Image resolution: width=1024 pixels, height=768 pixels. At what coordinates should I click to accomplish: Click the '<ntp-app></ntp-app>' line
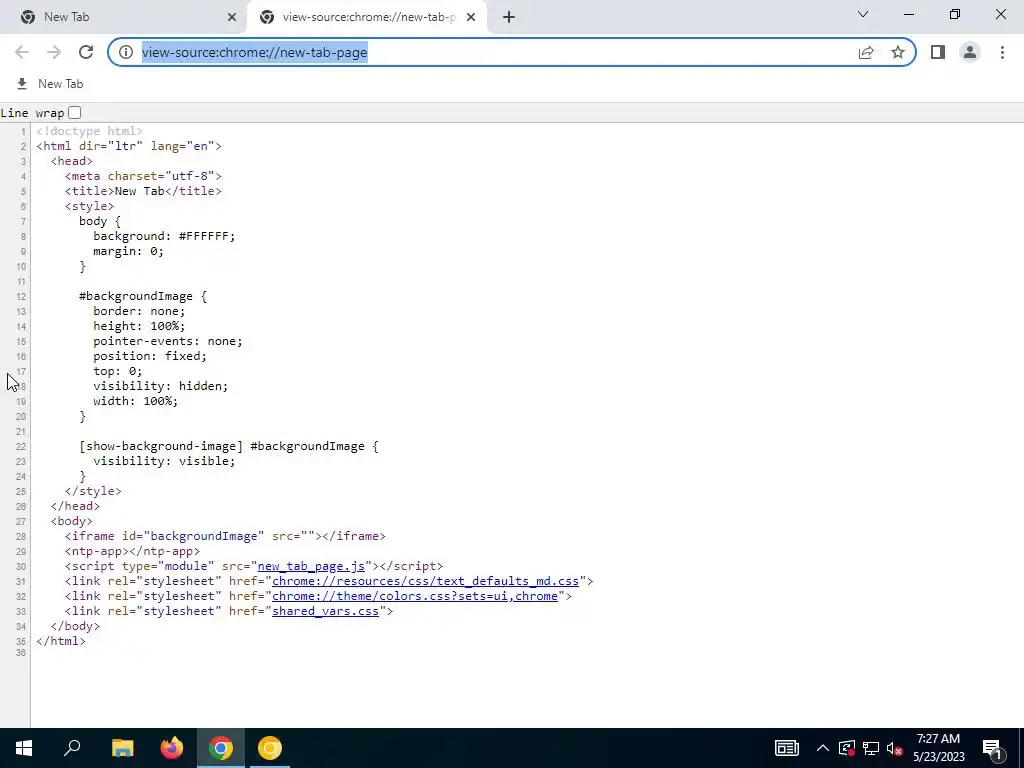click(x=133, y=551)
